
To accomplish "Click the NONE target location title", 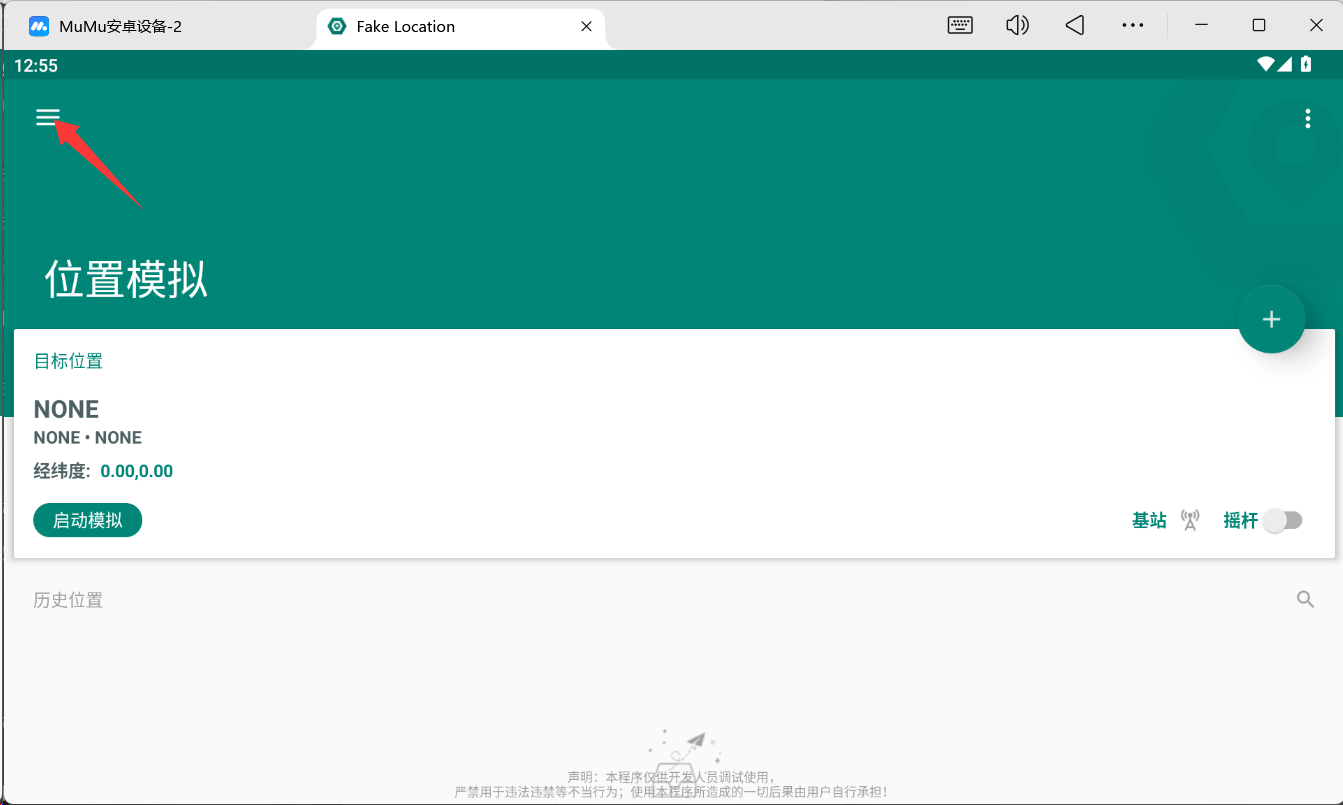I will click(x=66, y=409).
